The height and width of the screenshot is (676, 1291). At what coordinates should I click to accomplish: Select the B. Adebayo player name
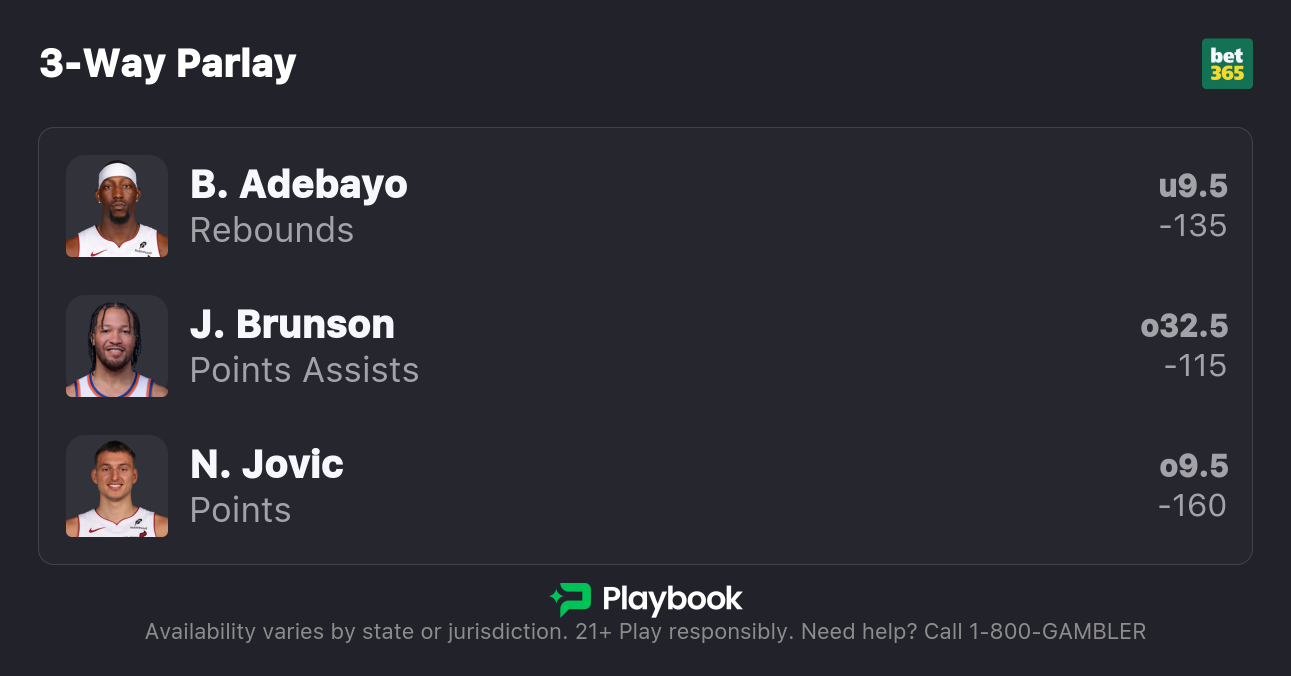pos(299,184)
